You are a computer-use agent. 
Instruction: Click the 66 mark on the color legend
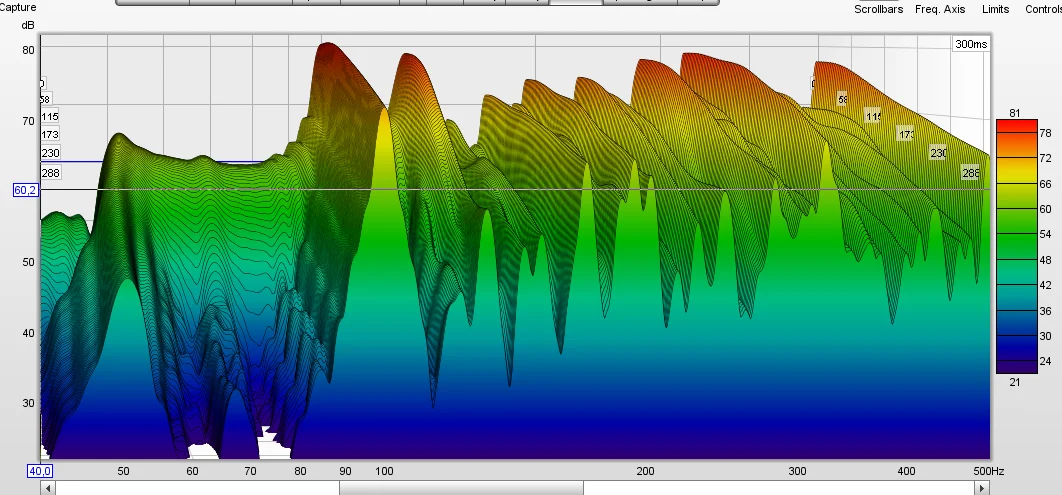point(1045,184)
